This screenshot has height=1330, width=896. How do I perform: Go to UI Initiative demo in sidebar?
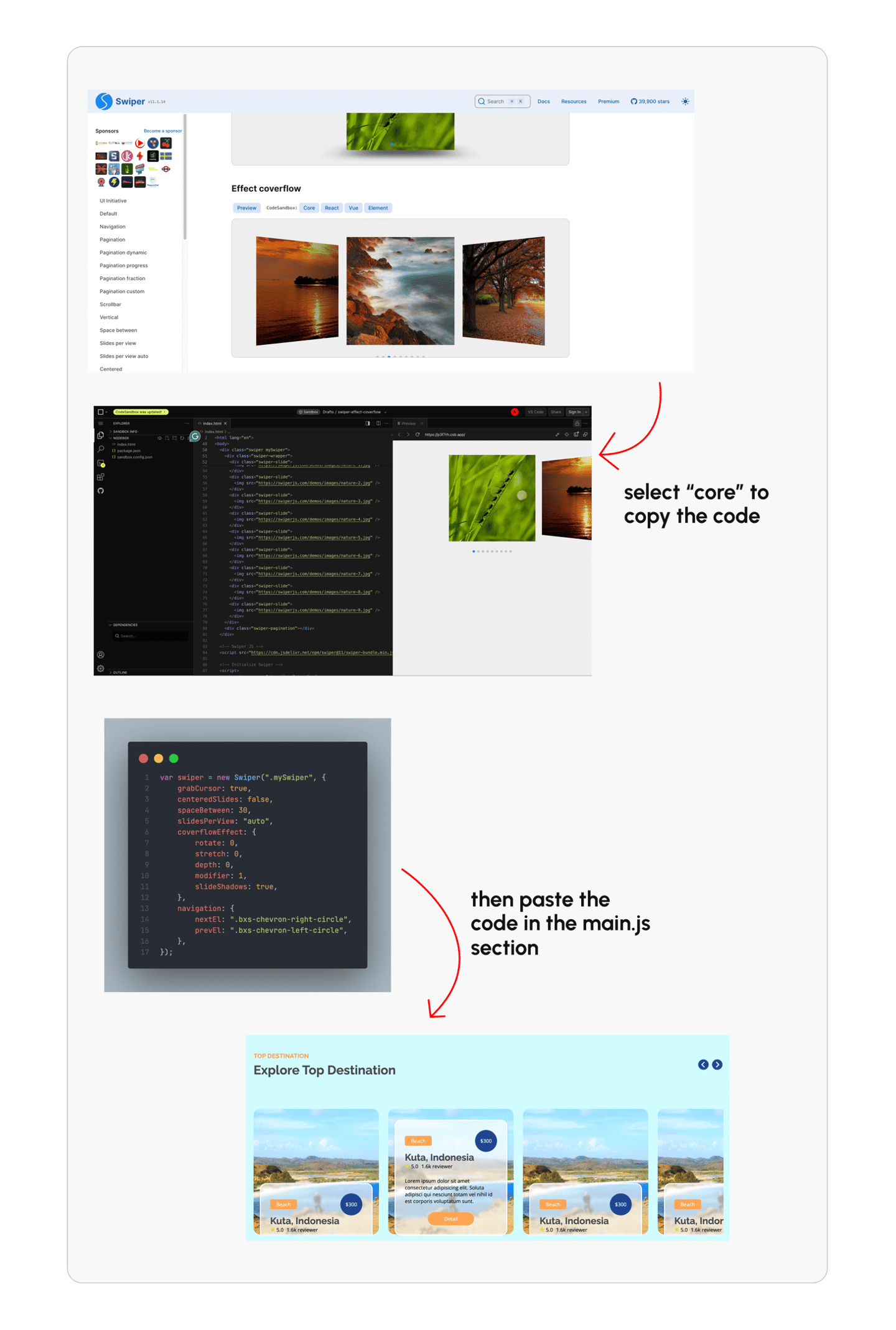point(113,201)
